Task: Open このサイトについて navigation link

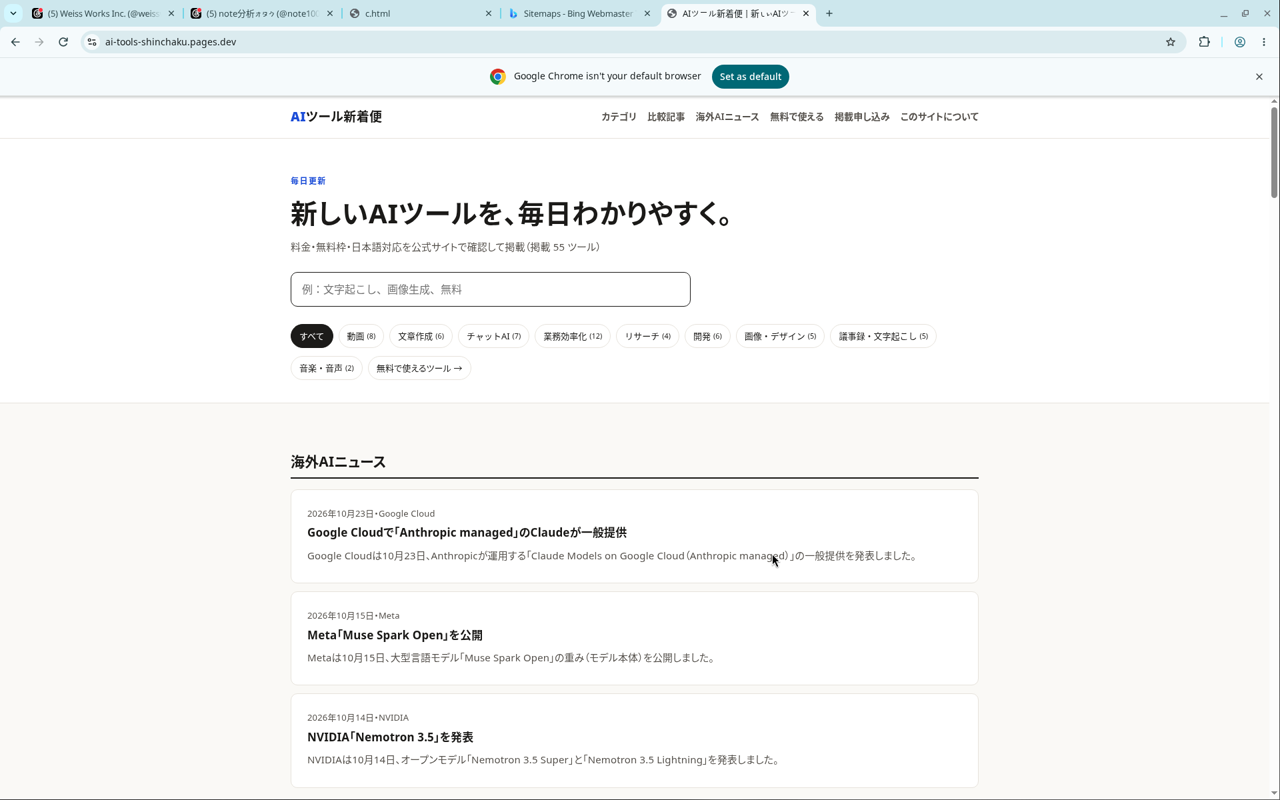Action: 939,117
